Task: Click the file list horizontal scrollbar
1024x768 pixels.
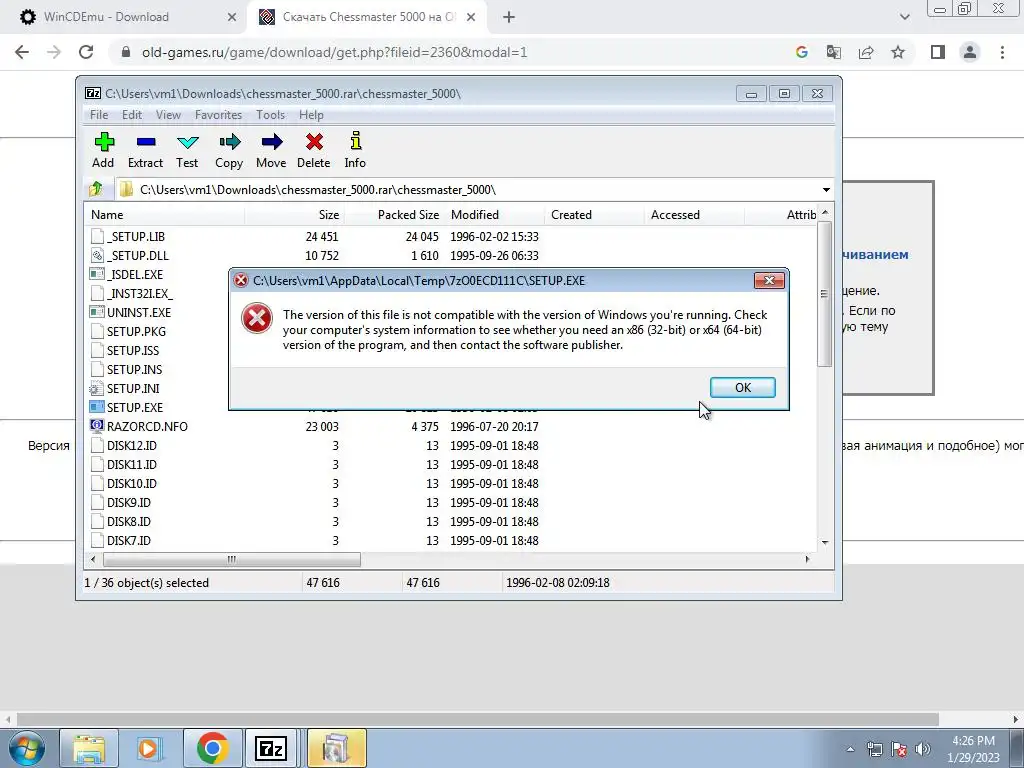Action: (x=232, y=559)
